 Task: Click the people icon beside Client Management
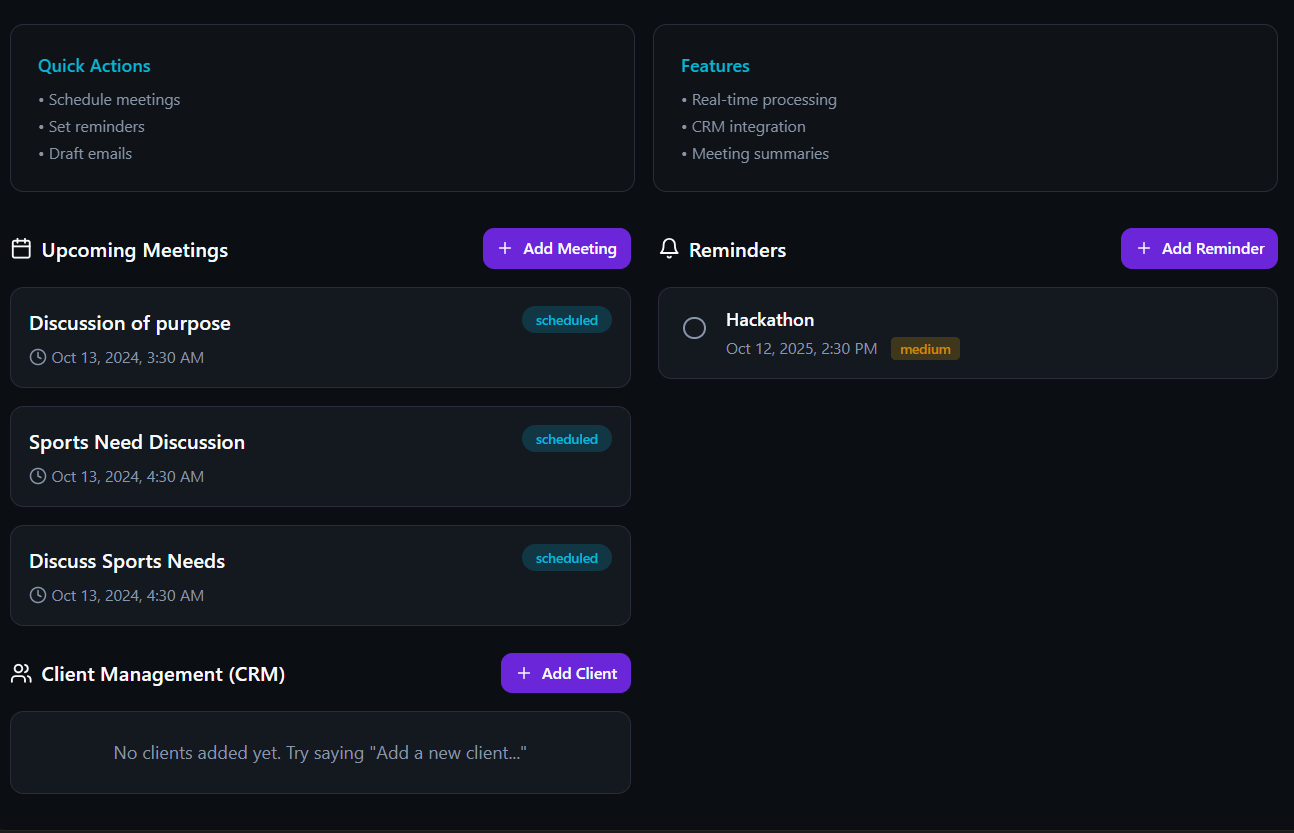coord(21,674)
